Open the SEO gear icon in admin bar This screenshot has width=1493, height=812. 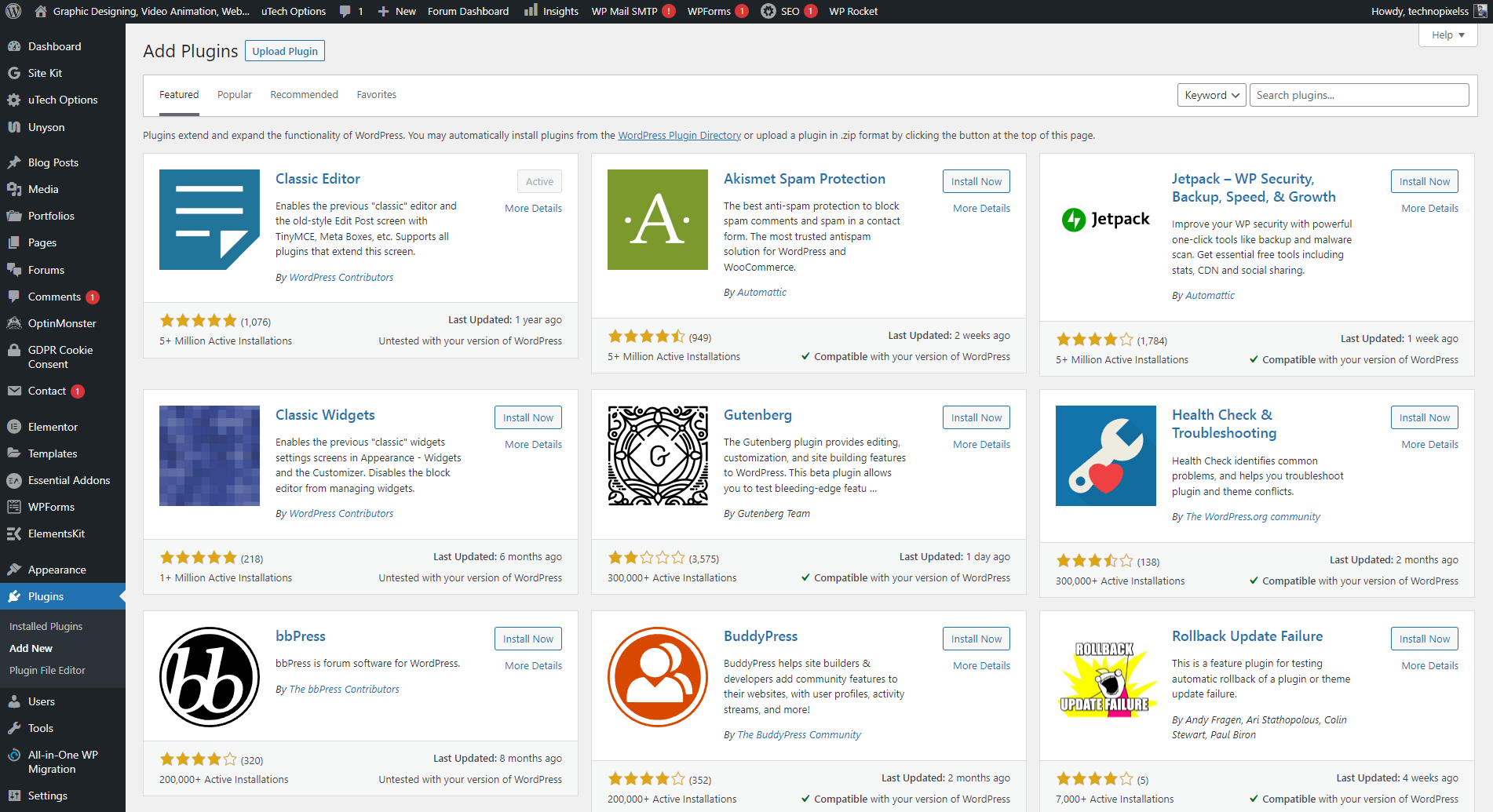(768, 11)
